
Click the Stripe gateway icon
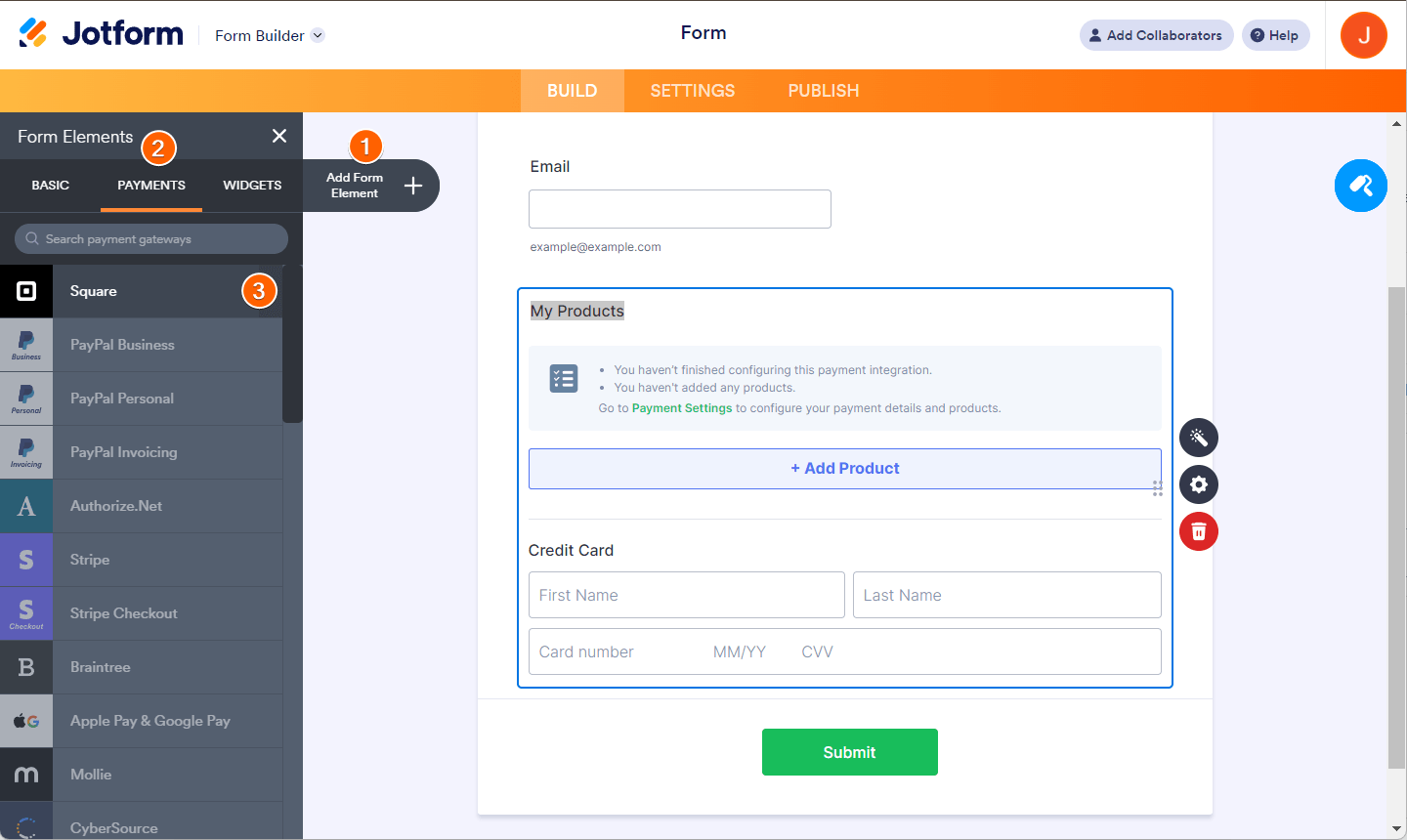26,560
